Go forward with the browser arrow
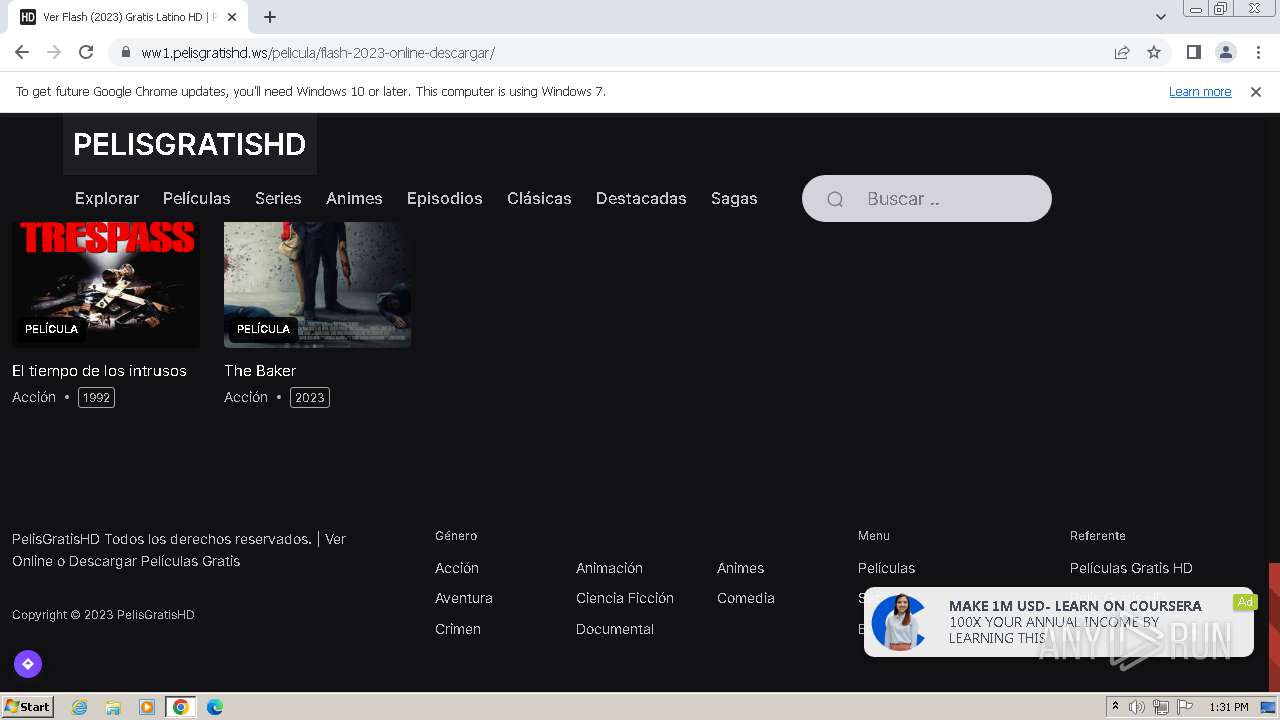The height and width of the screenshot is (720, 1280). pos(54,52)
